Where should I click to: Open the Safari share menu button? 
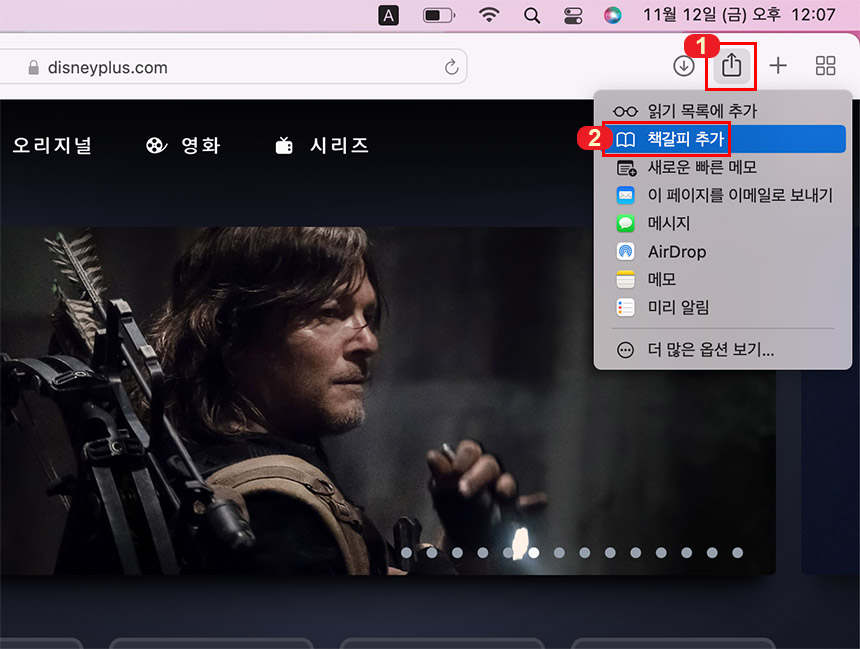click(x=731, y=66)
